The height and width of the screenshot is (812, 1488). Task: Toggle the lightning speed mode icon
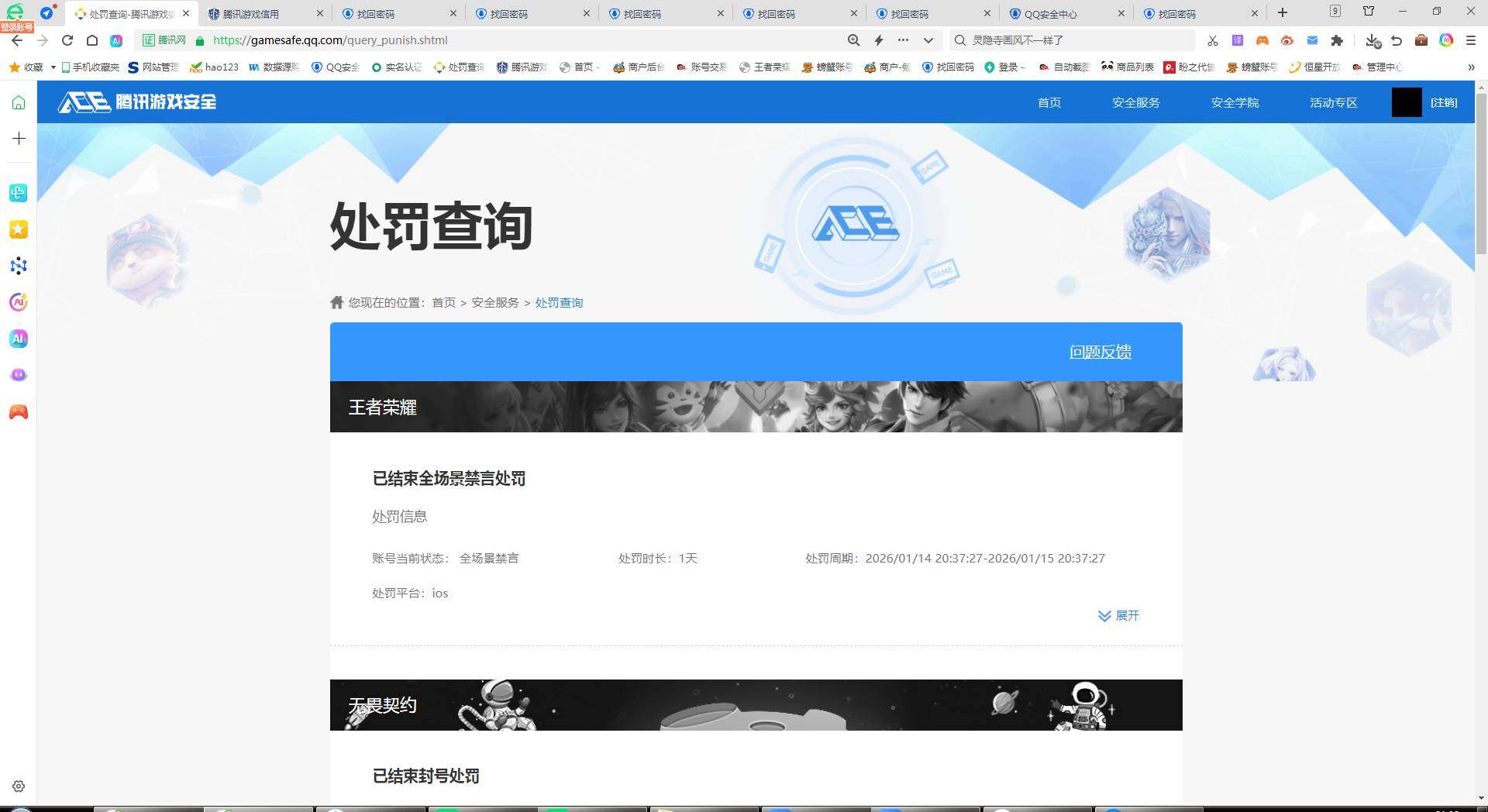(879, 40)
